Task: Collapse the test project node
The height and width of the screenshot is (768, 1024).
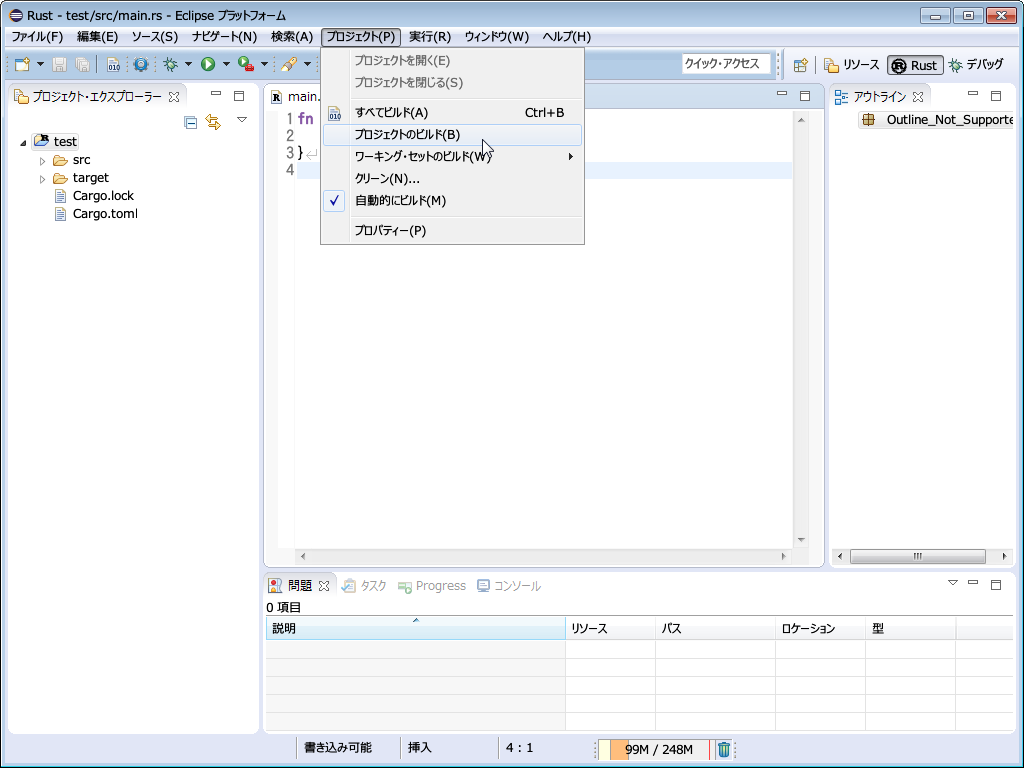Action: [x=23, y=142]
